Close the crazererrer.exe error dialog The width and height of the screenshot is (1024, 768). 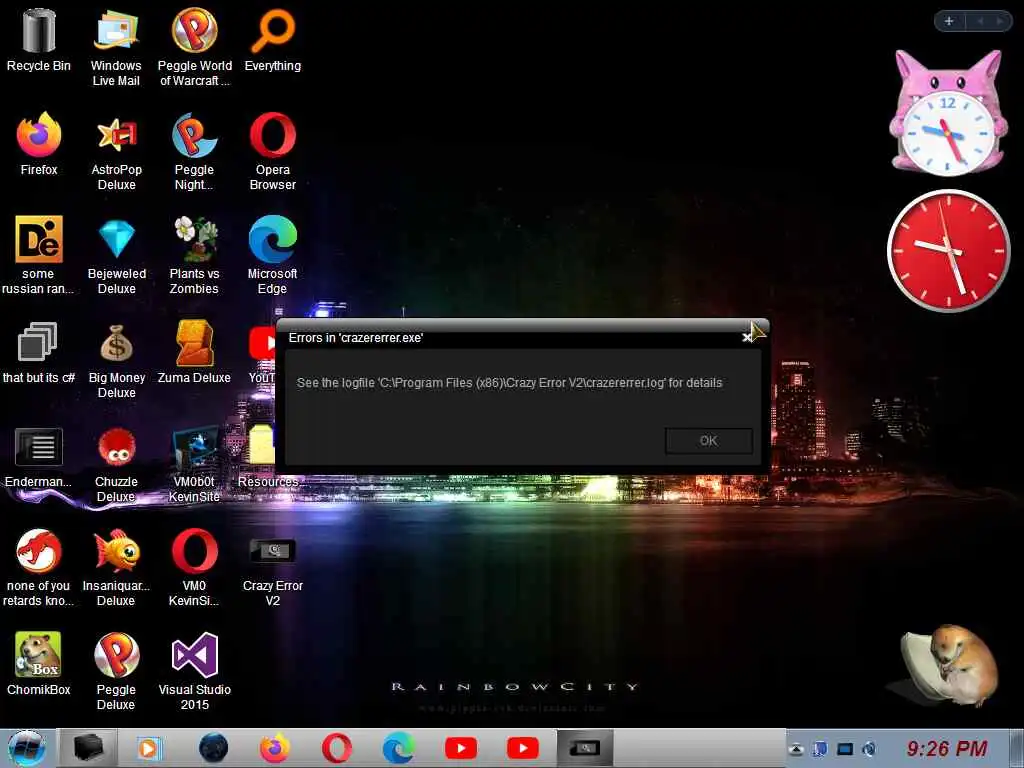click(746, 338)
